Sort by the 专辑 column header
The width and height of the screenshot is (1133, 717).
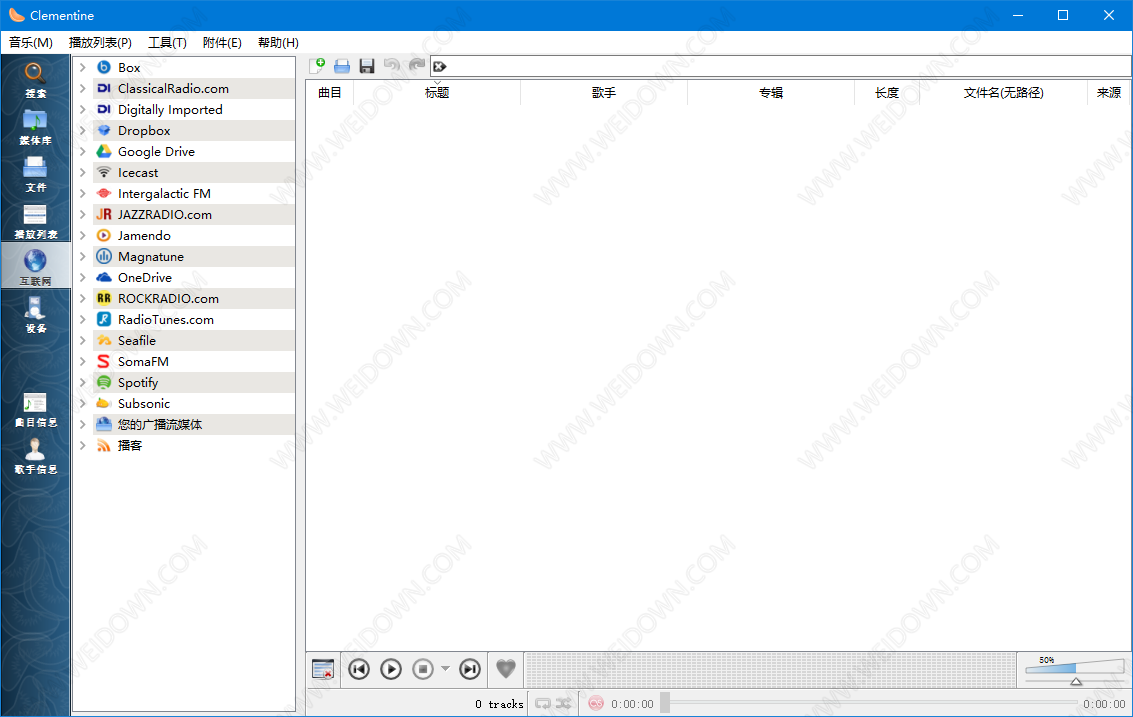[x=770, y=93]
